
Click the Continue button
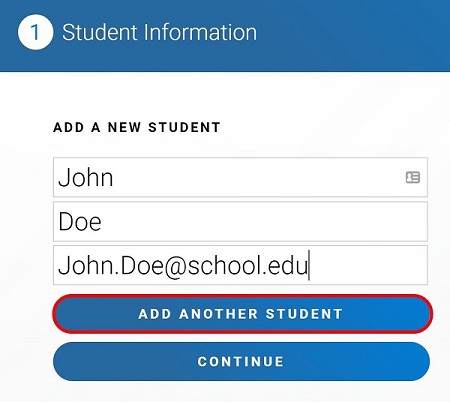click(241, 361)
